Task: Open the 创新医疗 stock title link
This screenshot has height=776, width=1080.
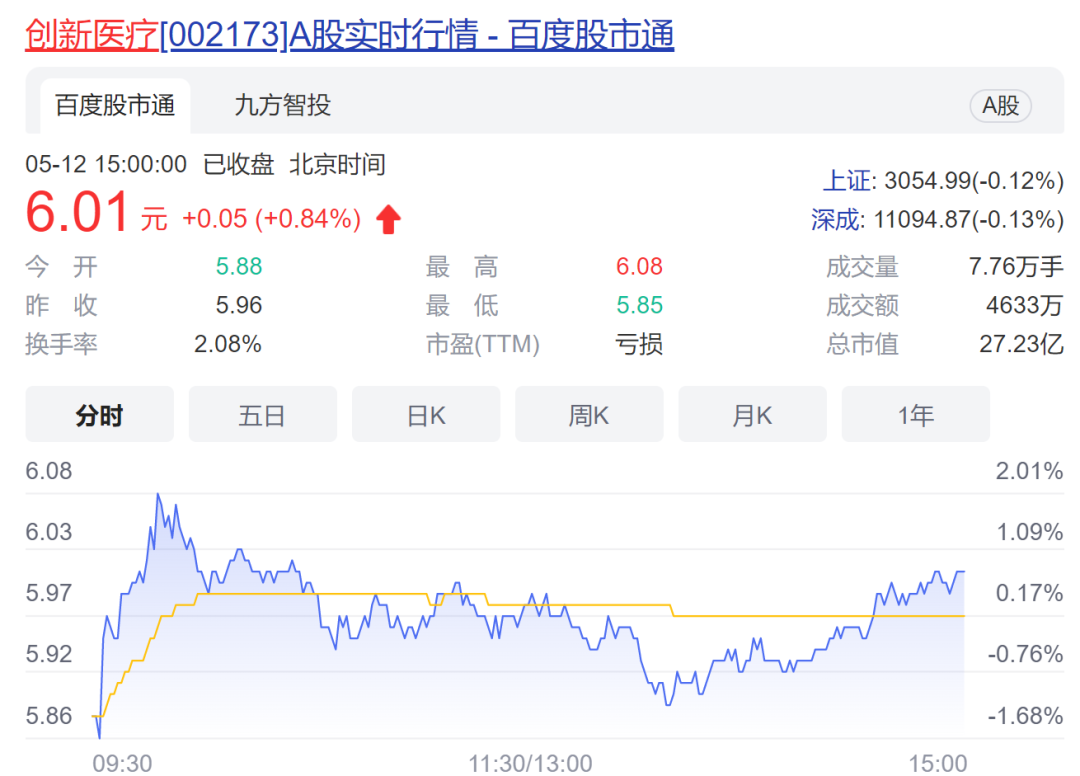Action: [349, 35]
